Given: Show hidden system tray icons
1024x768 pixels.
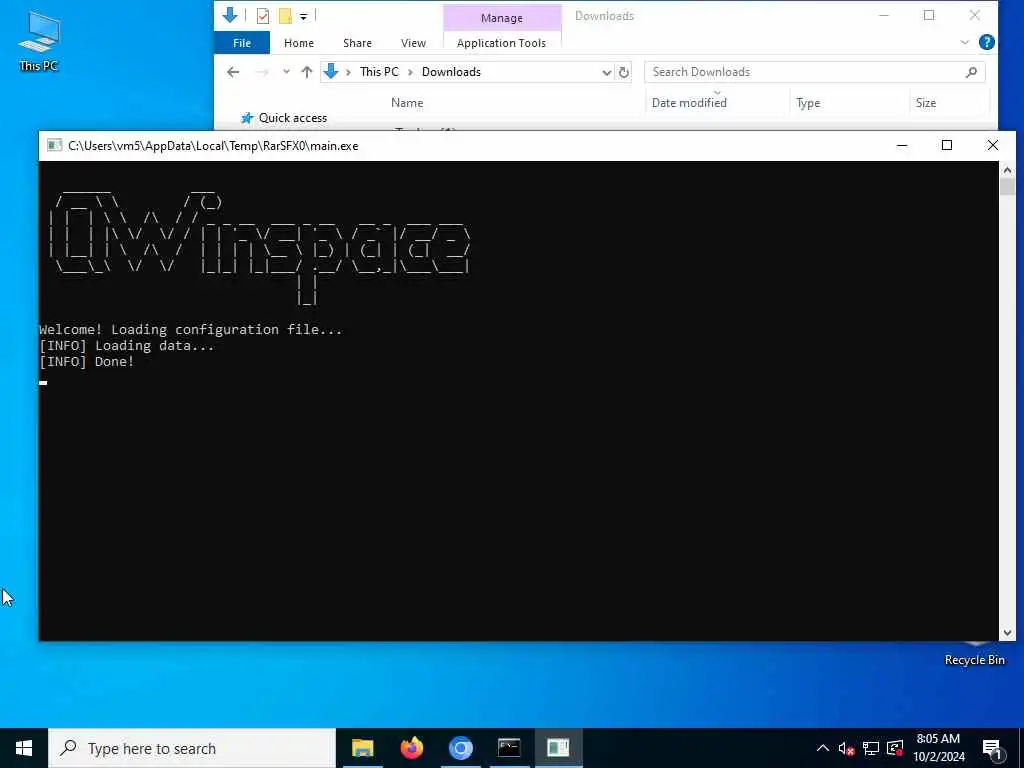Looking at the screenshot, I should click(823, 748).
